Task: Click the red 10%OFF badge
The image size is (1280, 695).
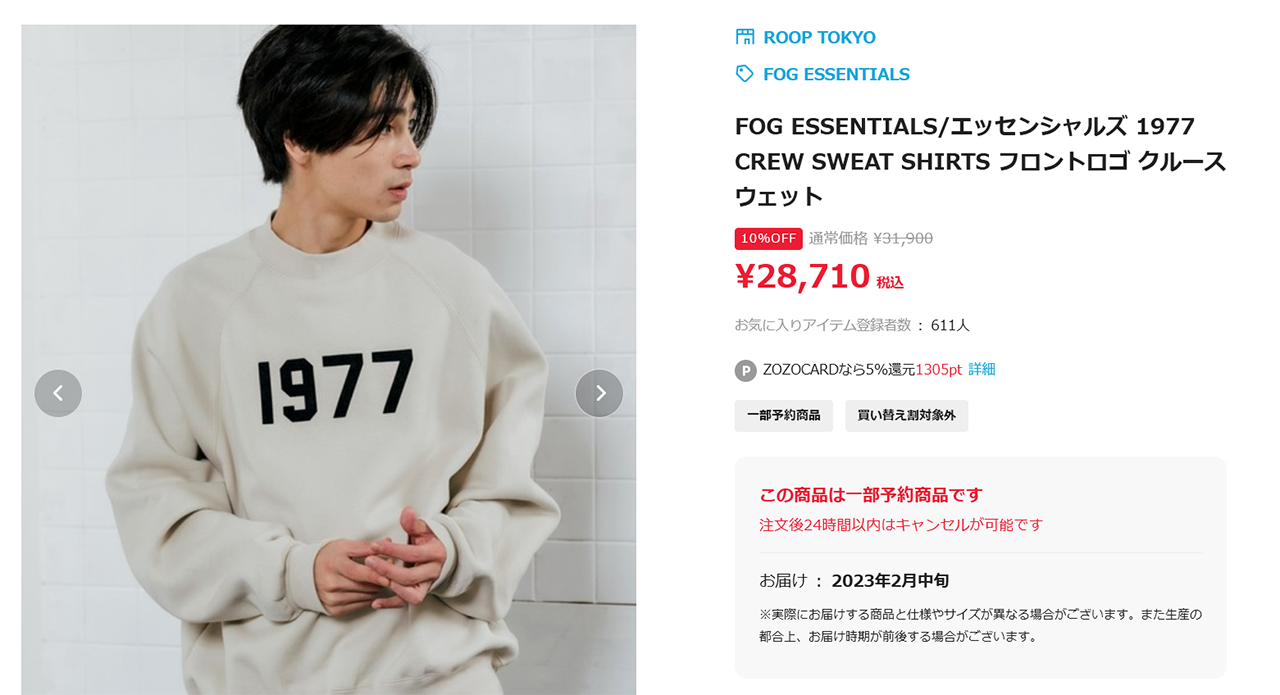Action: pos(768,238)
